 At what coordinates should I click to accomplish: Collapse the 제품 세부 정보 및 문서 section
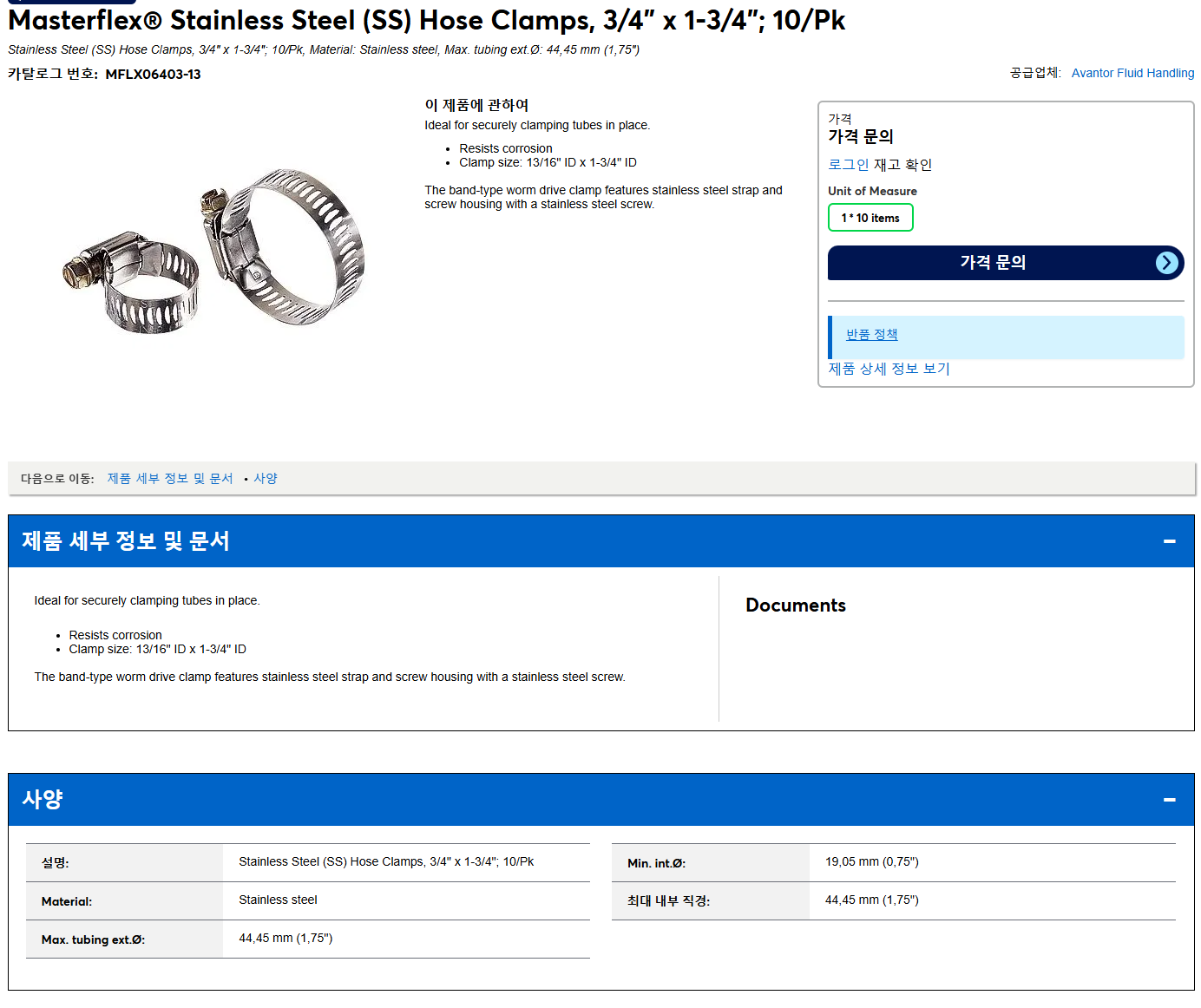(1169, 541)
